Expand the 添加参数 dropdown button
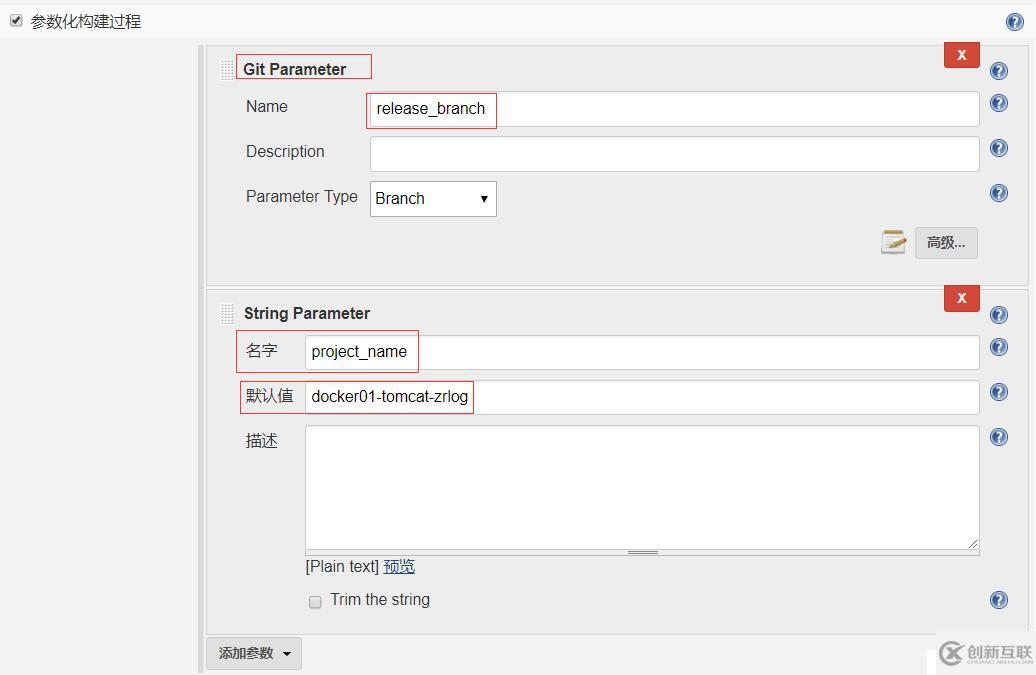Viewport: 1036px width, 675px height. 254,653
